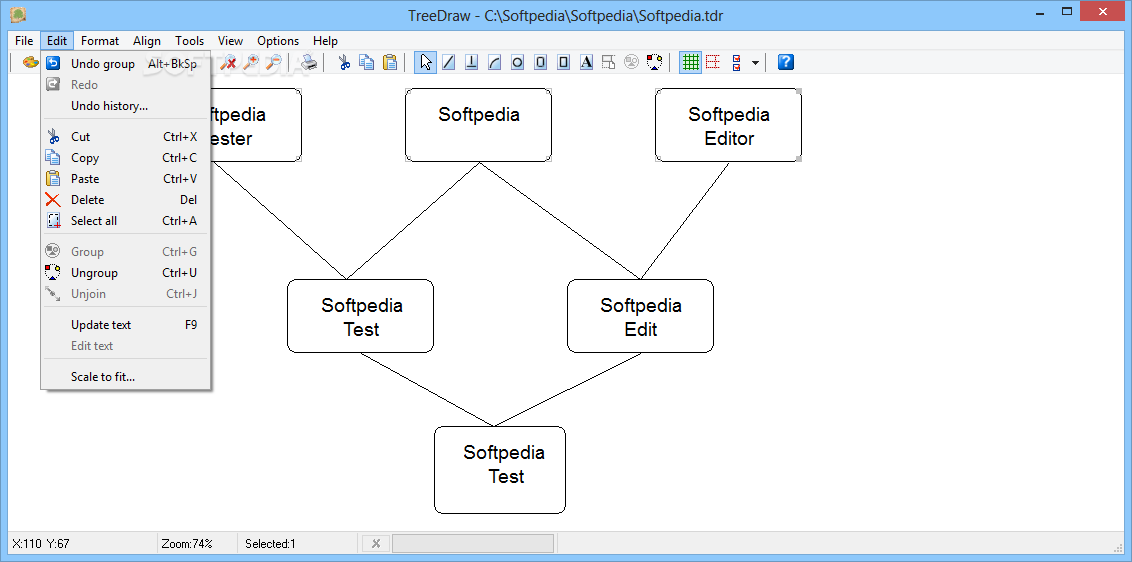Open the File menu
Image resolution: width=1132 pixels, height=562 pixels.
pos(24,40)
